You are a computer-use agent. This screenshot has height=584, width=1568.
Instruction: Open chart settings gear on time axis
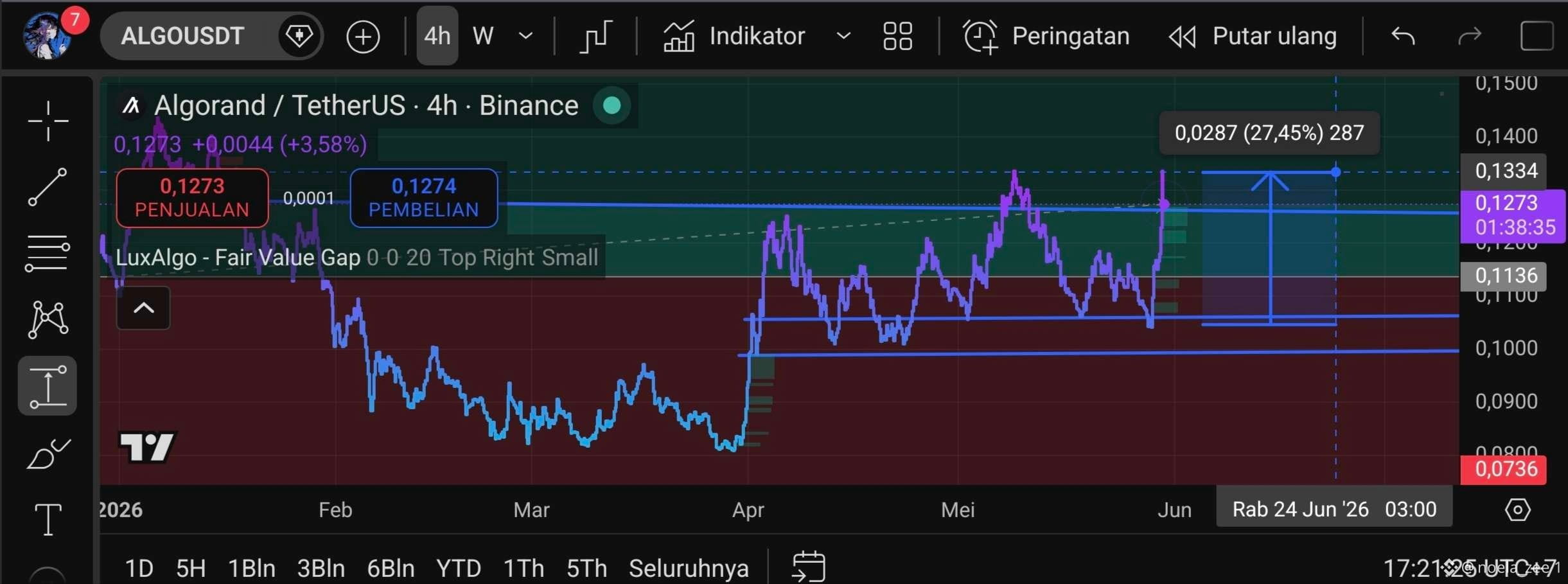(x=1518, y=510)
